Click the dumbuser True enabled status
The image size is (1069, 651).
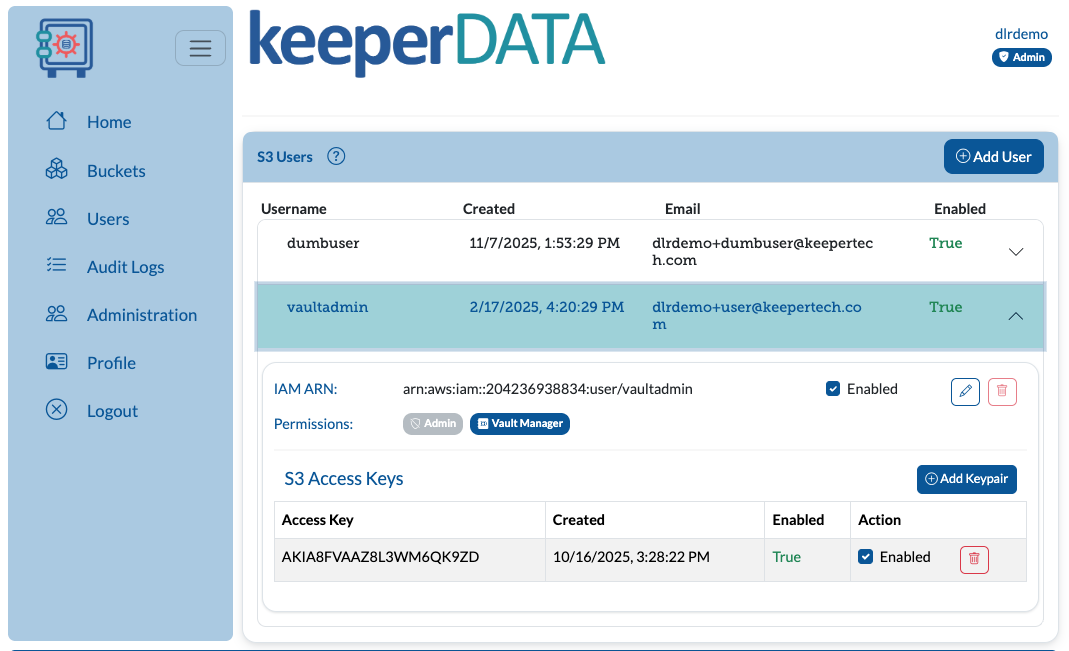tap(946, 243)
